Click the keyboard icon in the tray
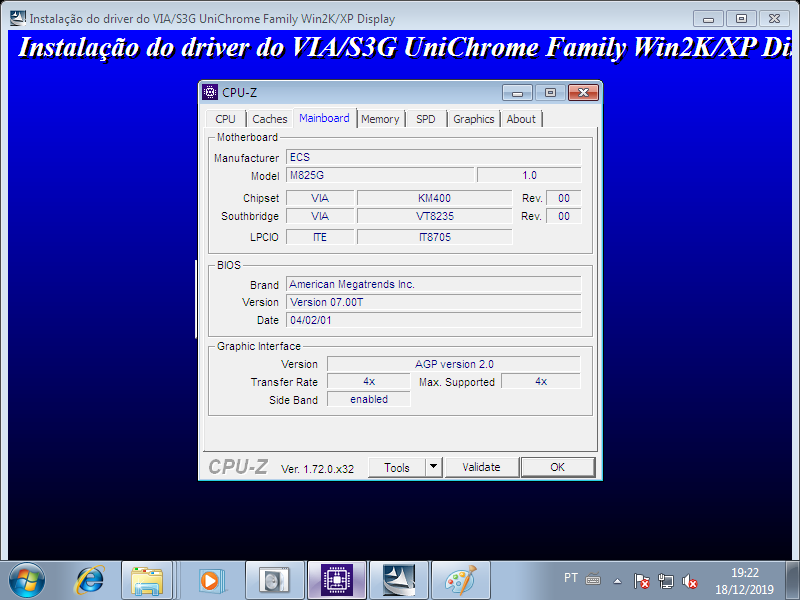Image resolution: width=800 pixels, height=600 pixels. [x=593, y=580]
